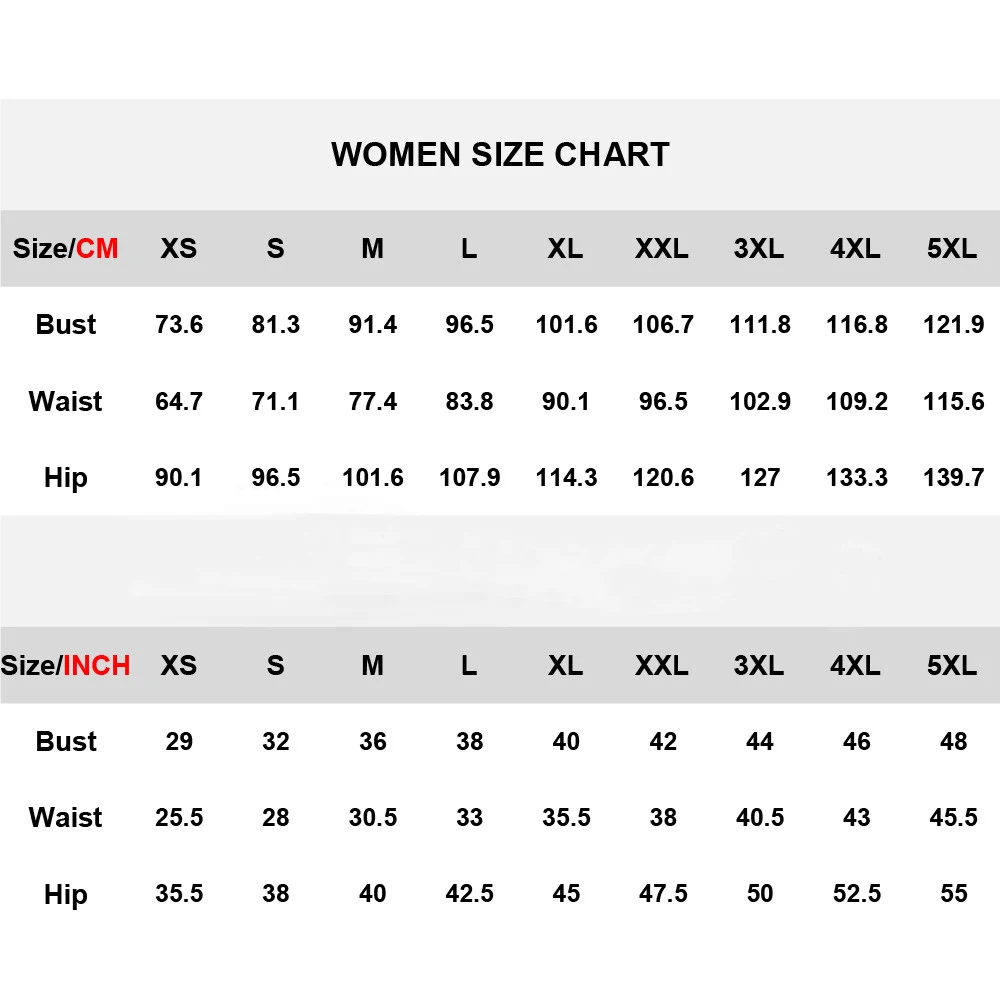This screenshot has height=1000, width=1000.
Task: Click bust value 73.6 for XS
Action: pos(179,325)
